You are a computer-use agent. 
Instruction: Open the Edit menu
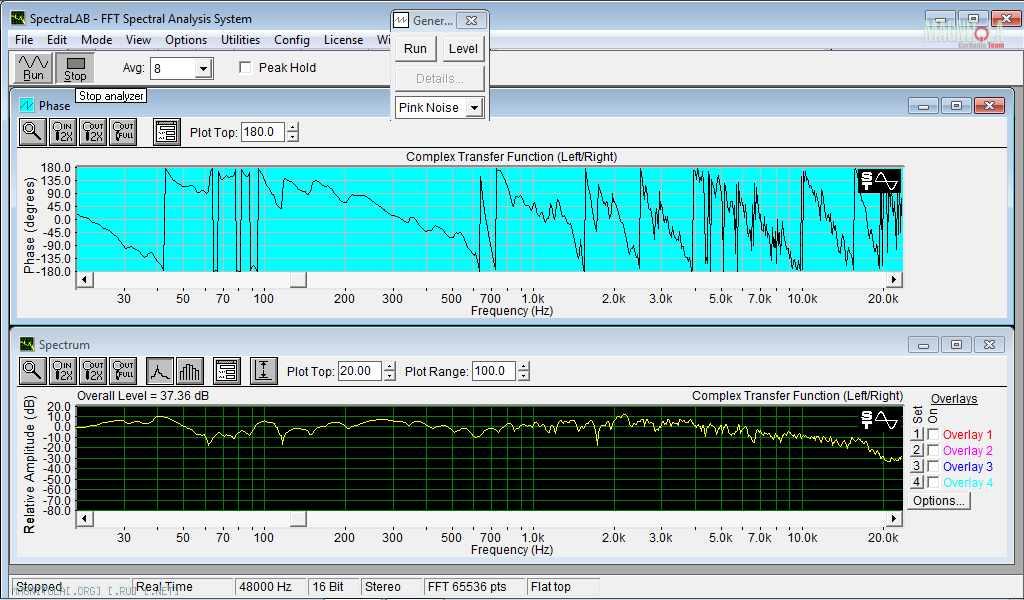point(57,40)
